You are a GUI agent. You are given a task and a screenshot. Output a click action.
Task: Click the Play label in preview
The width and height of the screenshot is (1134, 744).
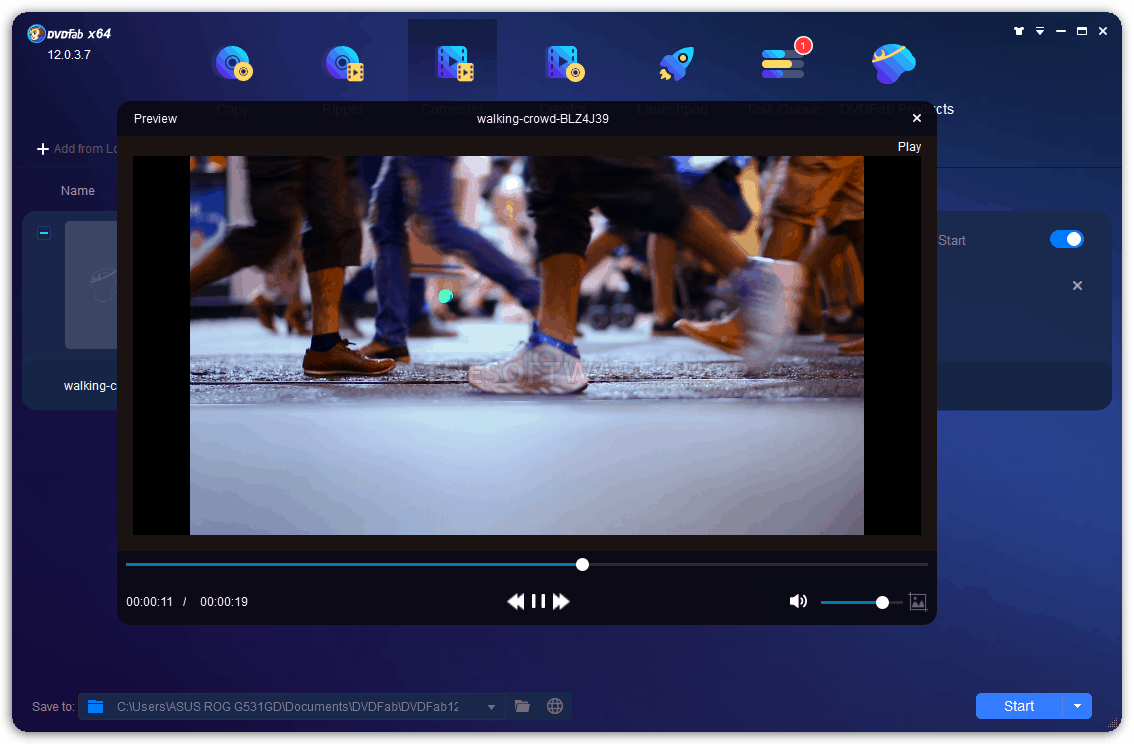909,147
